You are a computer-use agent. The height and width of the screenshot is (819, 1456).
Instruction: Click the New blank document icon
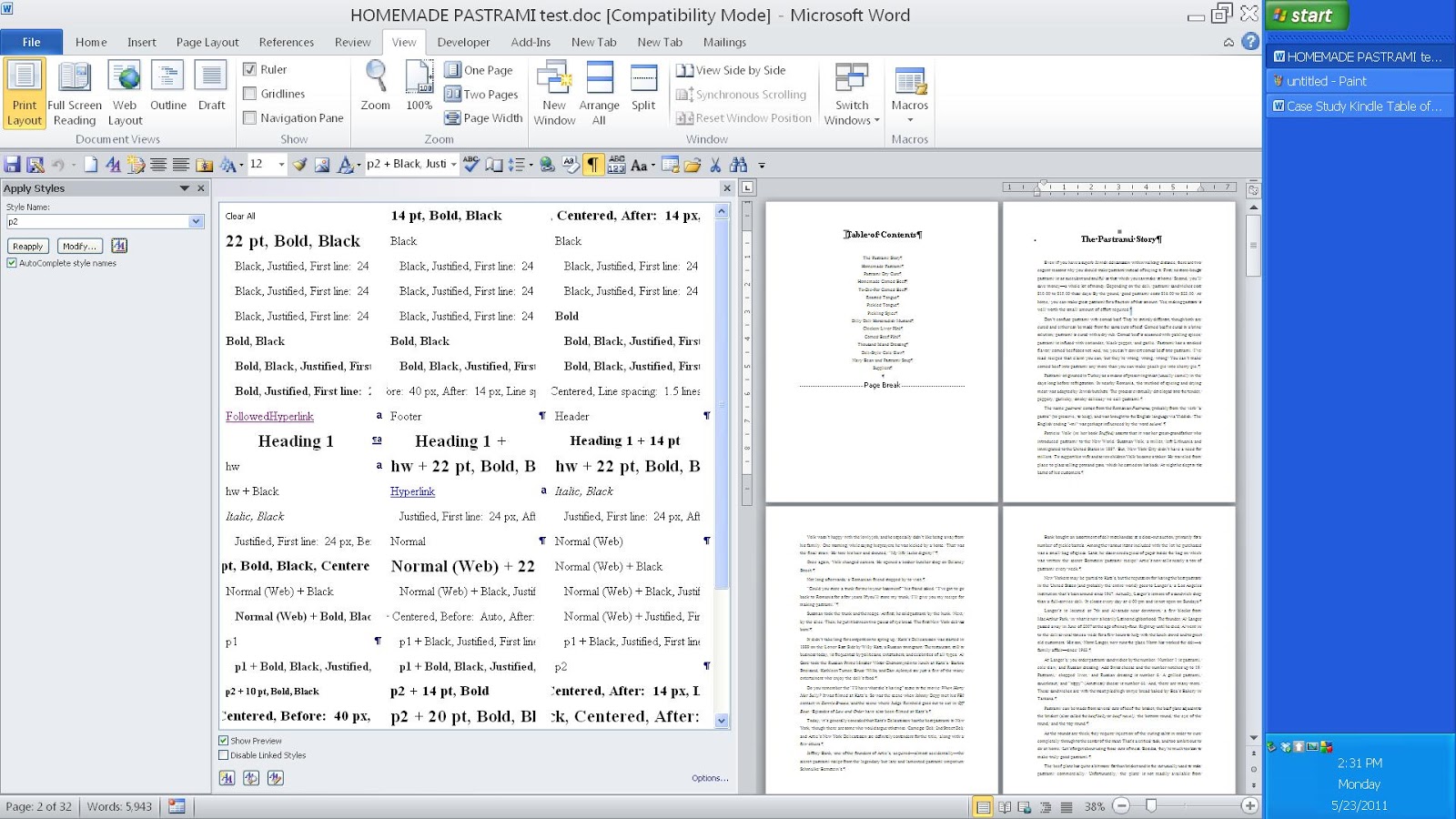(90, 165)
